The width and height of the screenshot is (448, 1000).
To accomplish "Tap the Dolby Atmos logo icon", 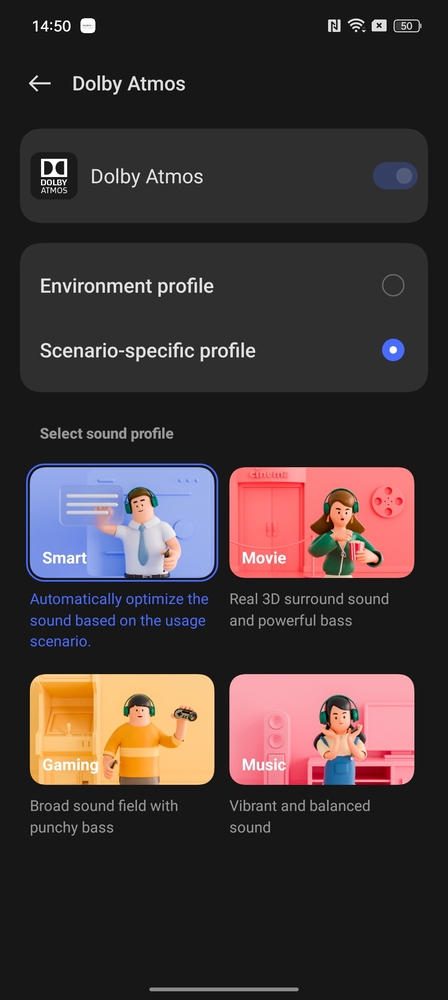I will 54,176.
